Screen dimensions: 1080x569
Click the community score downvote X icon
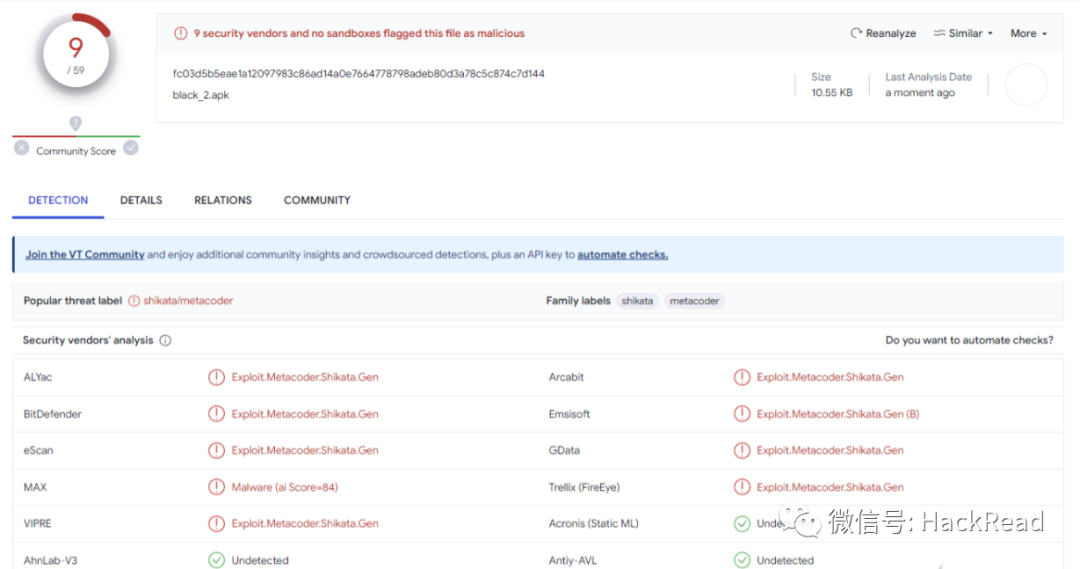[21, 148]
